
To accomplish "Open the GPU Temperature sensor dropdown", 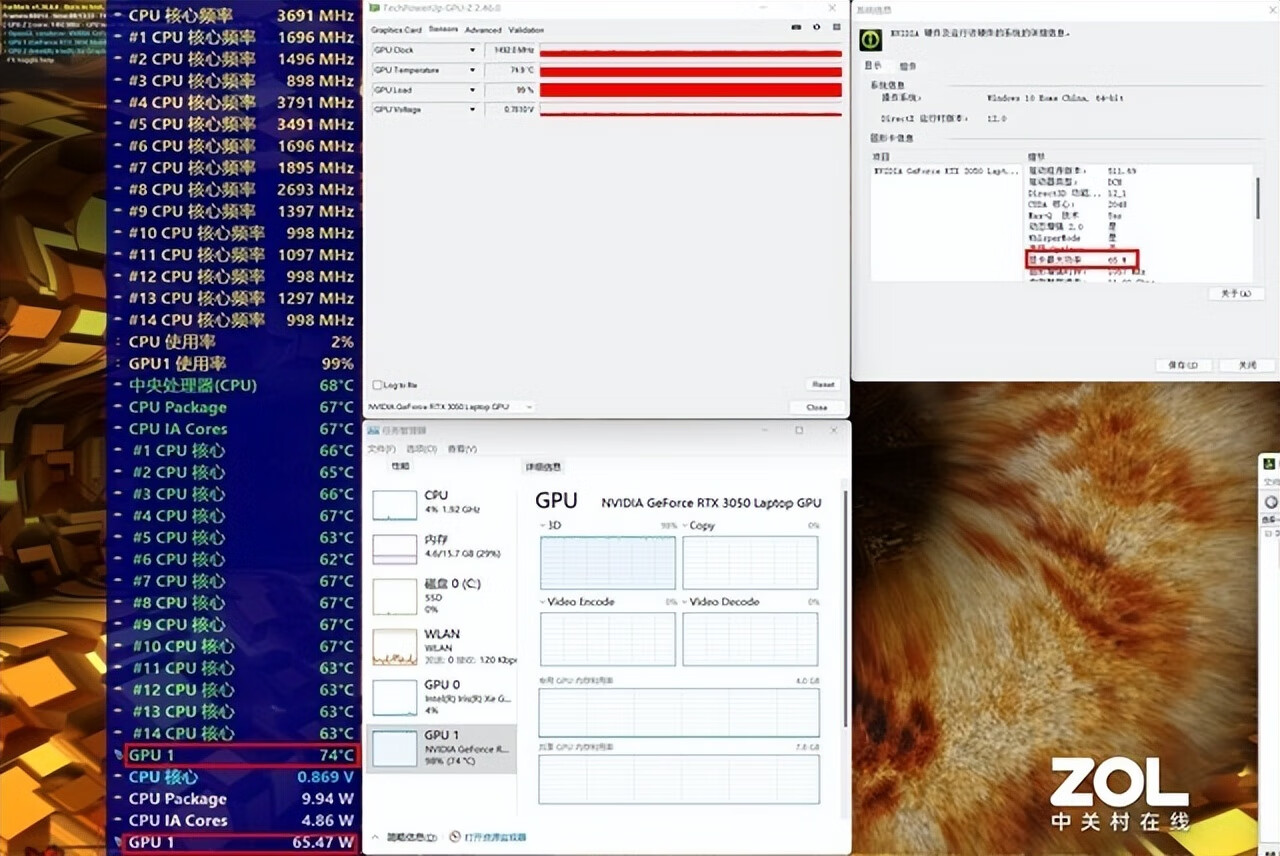I will point(473,70).
